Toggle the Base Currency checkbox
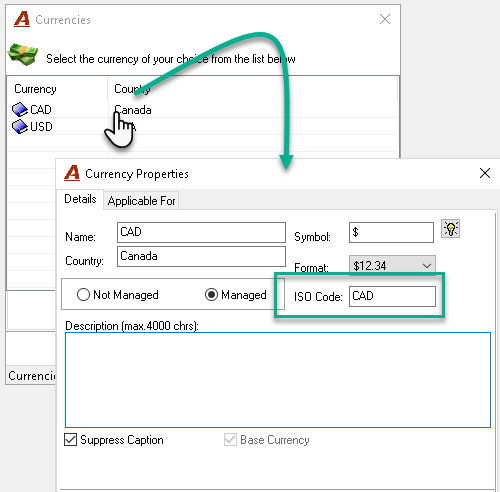The image size is (500, 492). pos(230,440)
